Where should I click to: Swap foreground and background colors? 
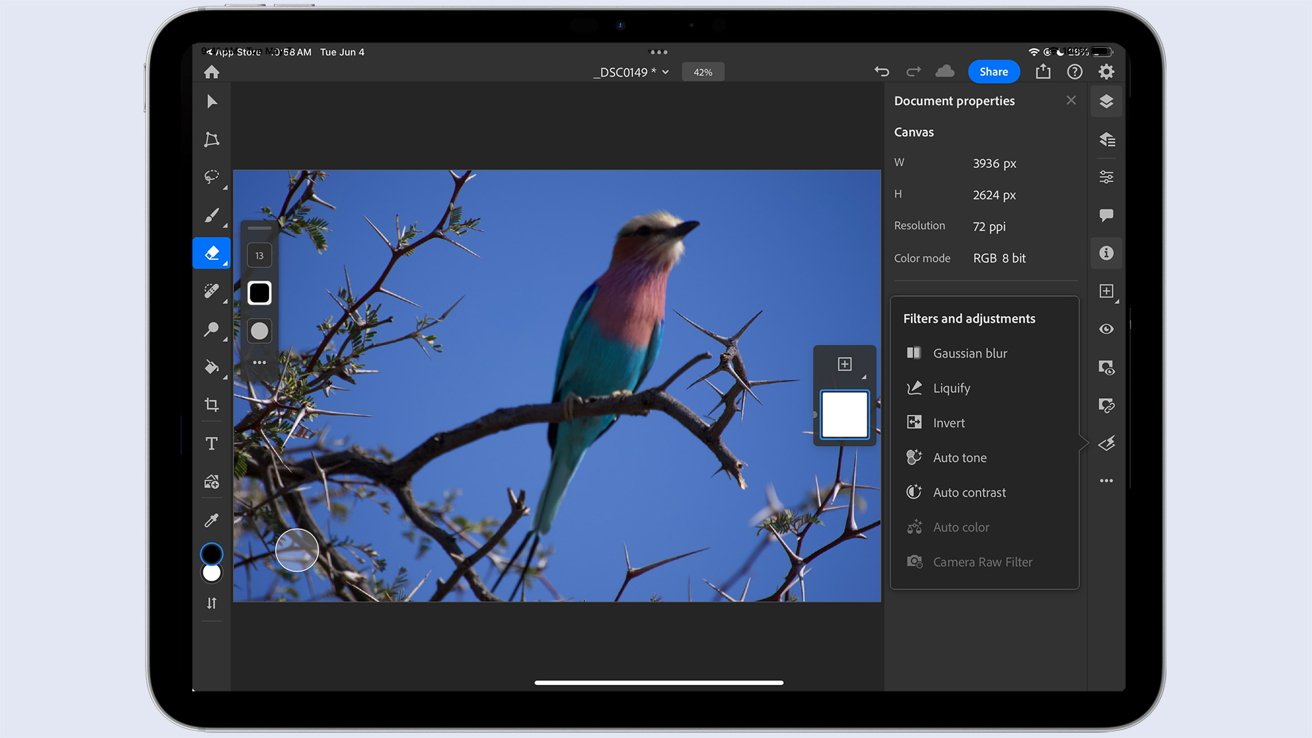point(211,603)
